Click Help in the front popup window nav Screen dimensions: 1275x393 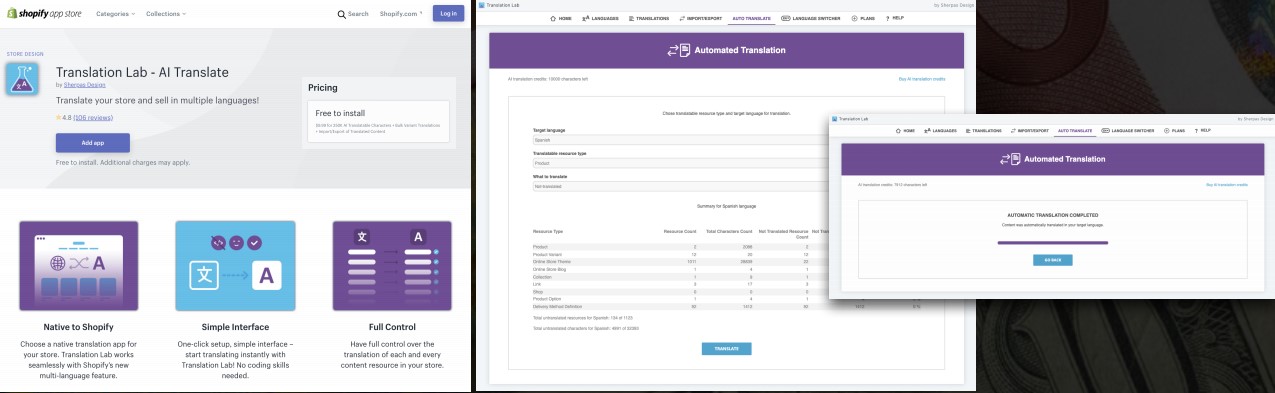point(1202,130)
